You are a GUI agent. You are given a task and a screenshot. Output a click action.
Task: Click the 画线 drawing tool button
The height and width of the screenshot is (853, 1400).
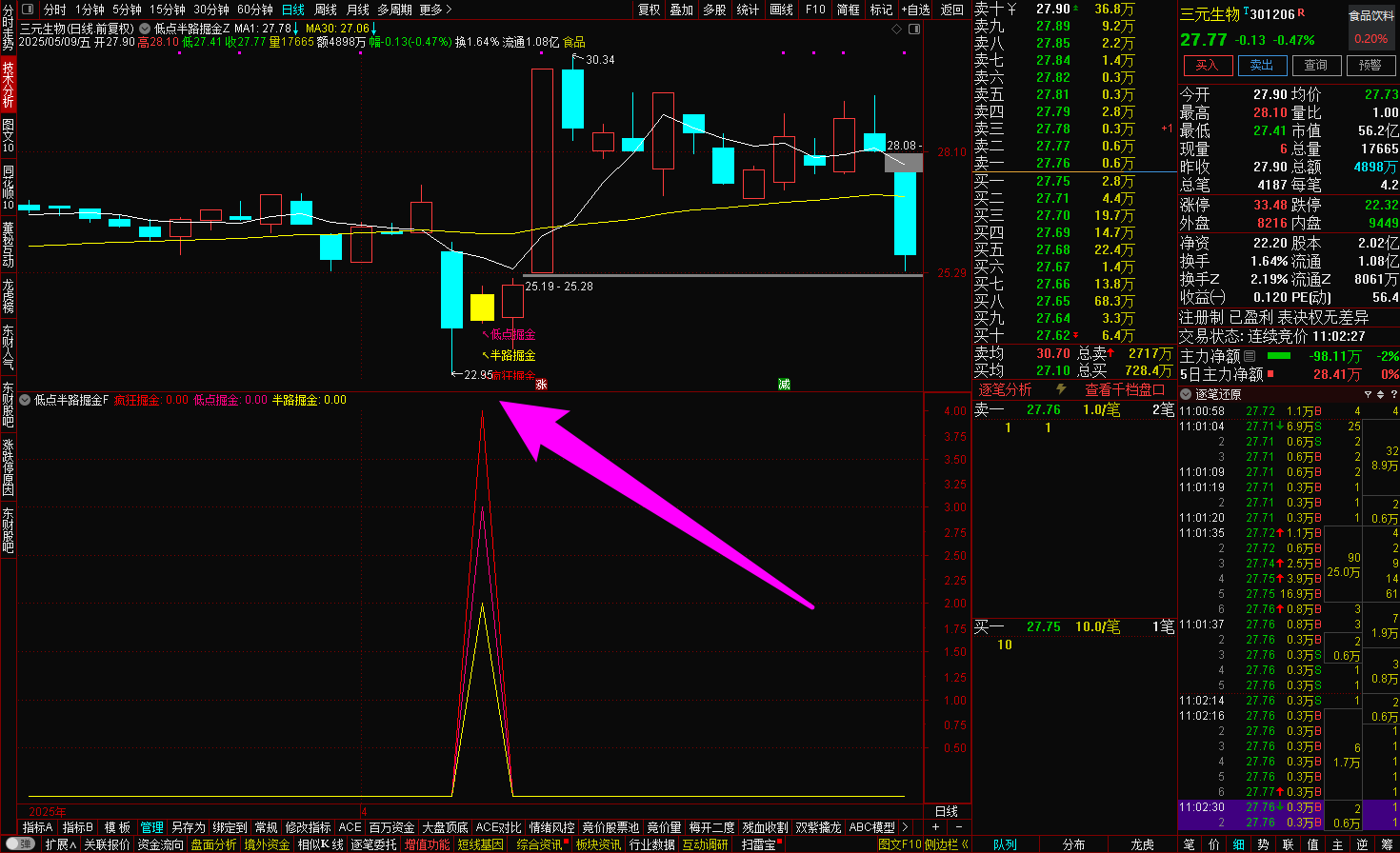[x=781, y=10]
